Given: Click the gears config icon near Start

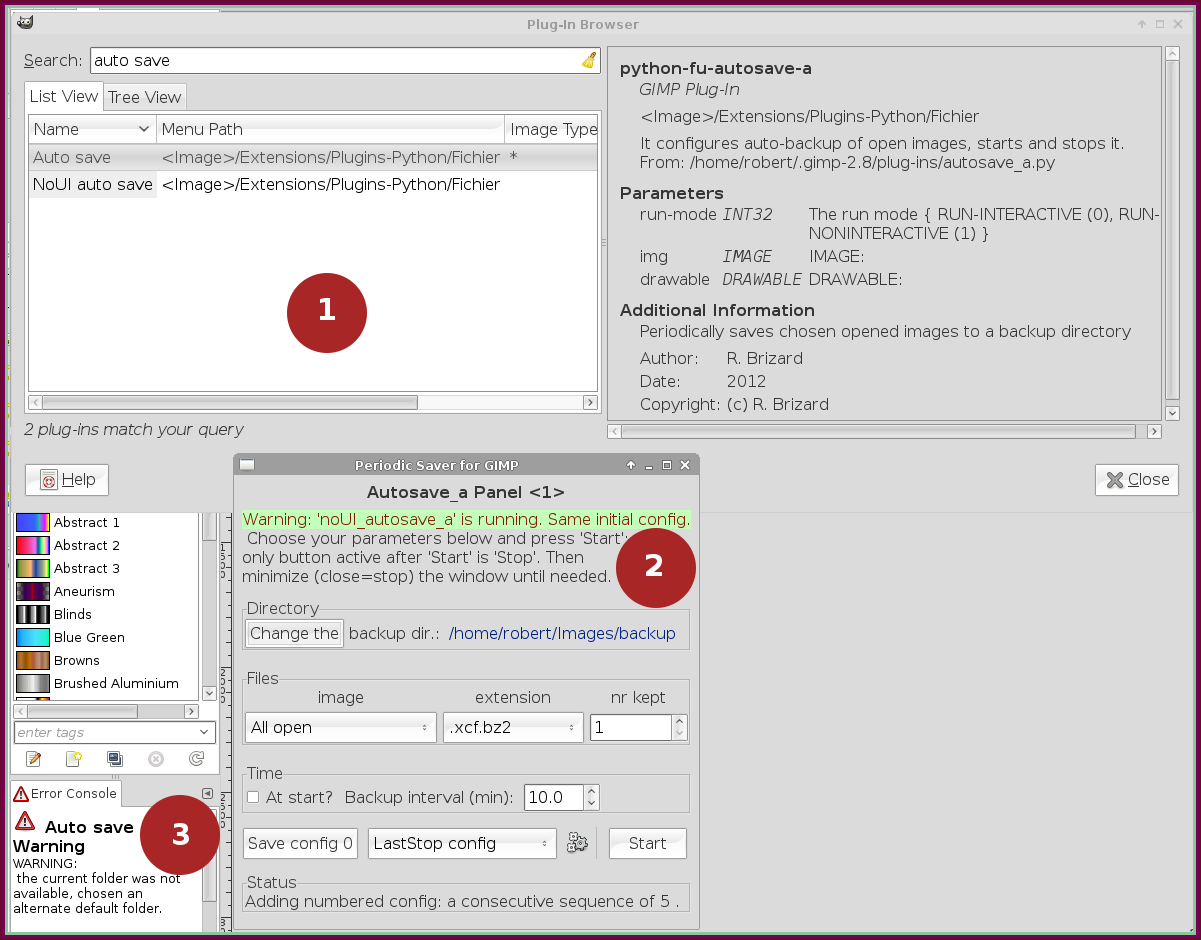Looking at the screenshot, I should coord(577,843).
